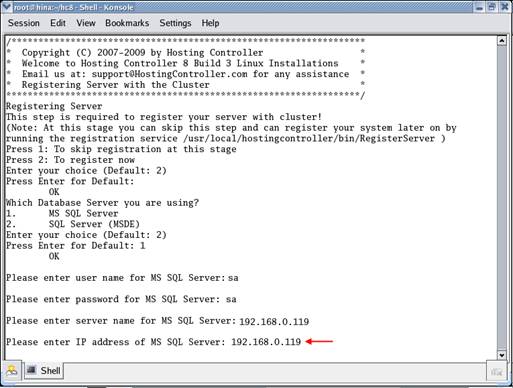Select the Shell session tab
This screenshot has width=513, height=388.
click(44, 370)
